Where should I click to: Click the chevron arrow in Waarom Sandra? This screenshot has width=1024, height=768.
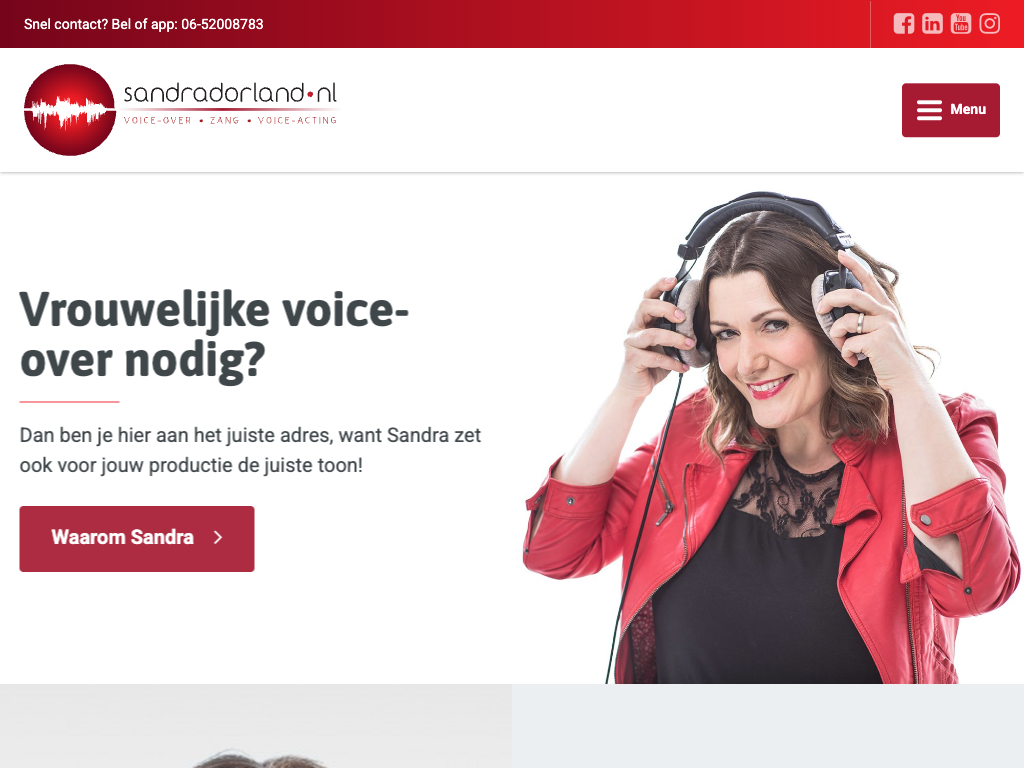tap(218, 537)
